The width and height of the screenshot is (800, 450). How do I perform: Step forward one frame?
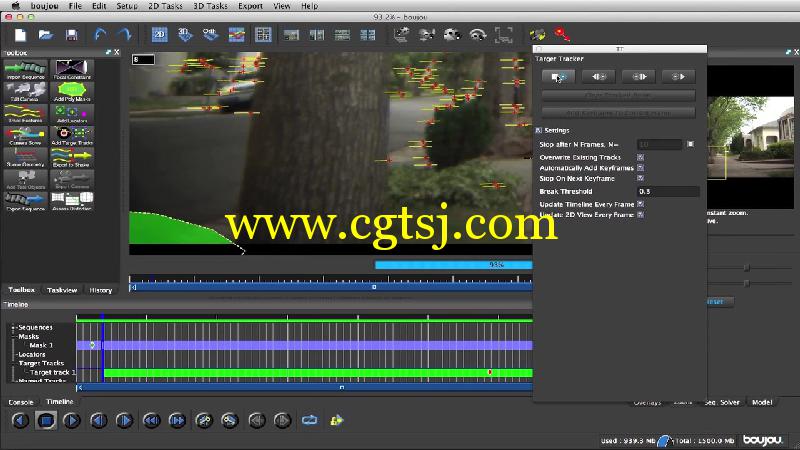click(x=124, y=421)
